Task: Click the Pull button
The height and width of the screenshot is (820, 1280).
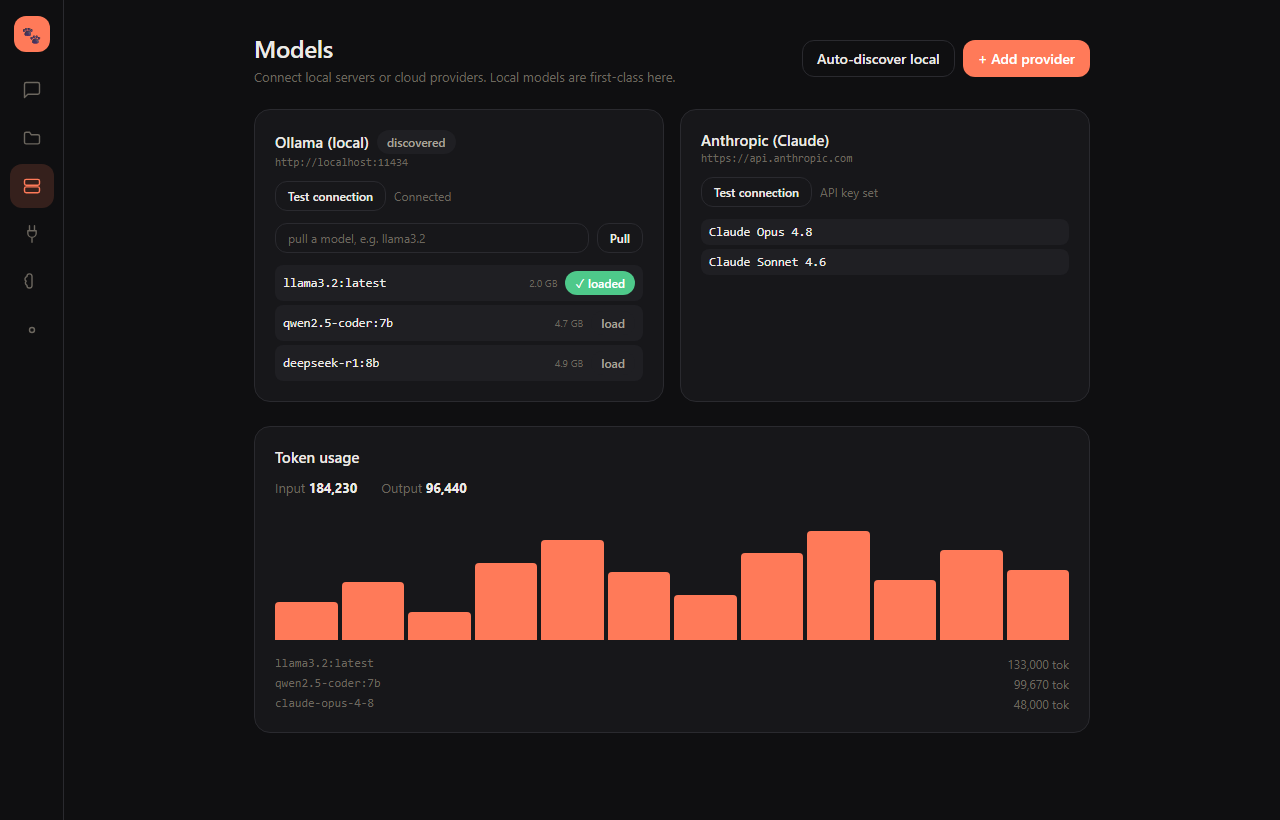Action: point(620,239)
